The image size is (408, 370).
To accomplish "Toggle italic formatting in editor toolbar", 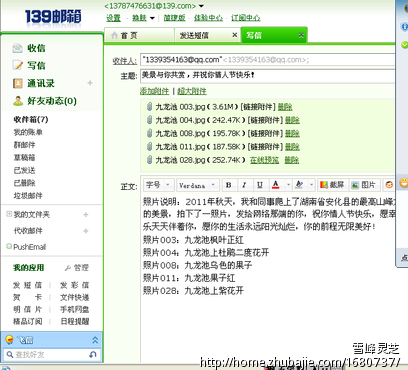I will point(244,185).
